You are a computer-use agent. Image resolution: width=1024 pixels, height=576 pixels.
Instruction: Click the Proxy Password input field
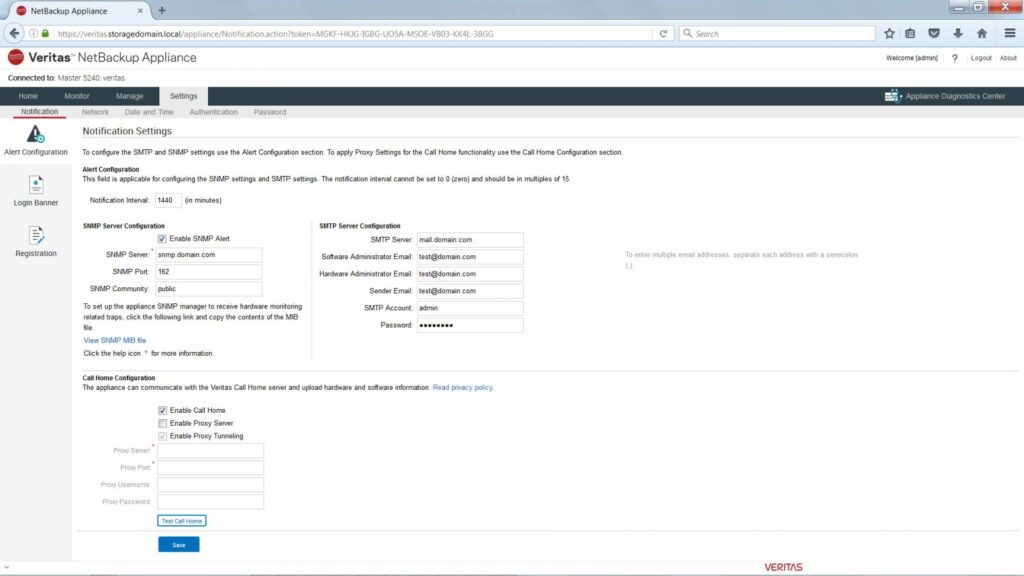click(210, 502)
